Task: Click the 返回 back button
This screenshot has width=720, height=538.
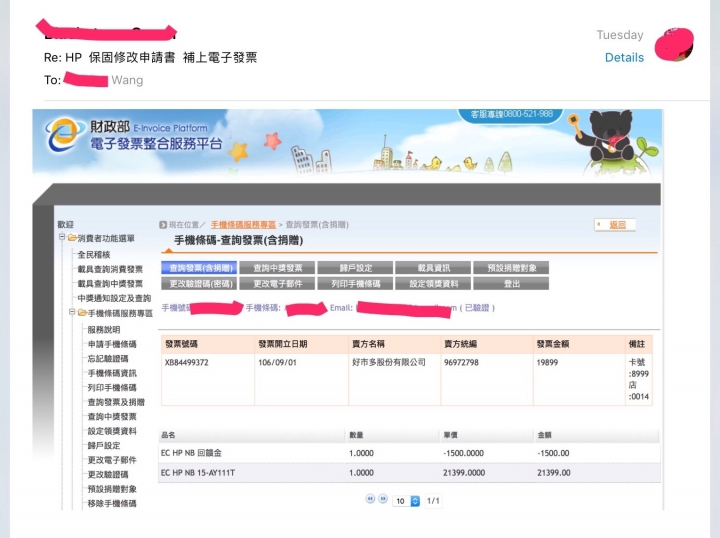Action: 615,224
